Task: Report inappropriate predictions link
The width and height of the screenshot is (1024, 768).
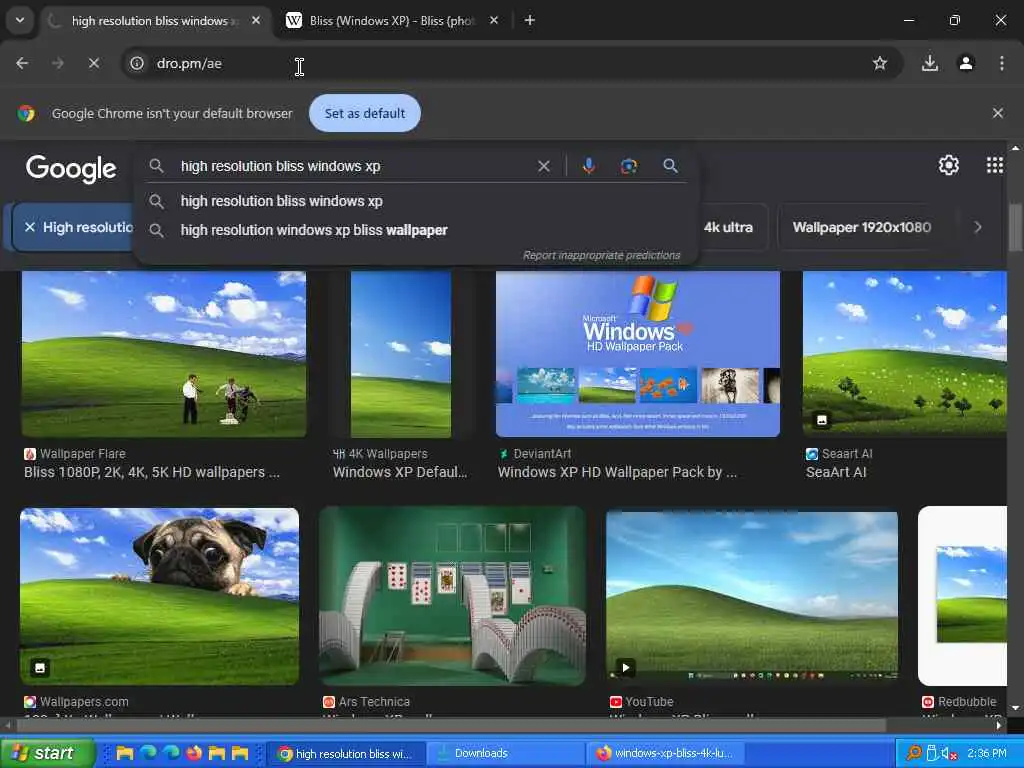Action: tap(601, 255)
